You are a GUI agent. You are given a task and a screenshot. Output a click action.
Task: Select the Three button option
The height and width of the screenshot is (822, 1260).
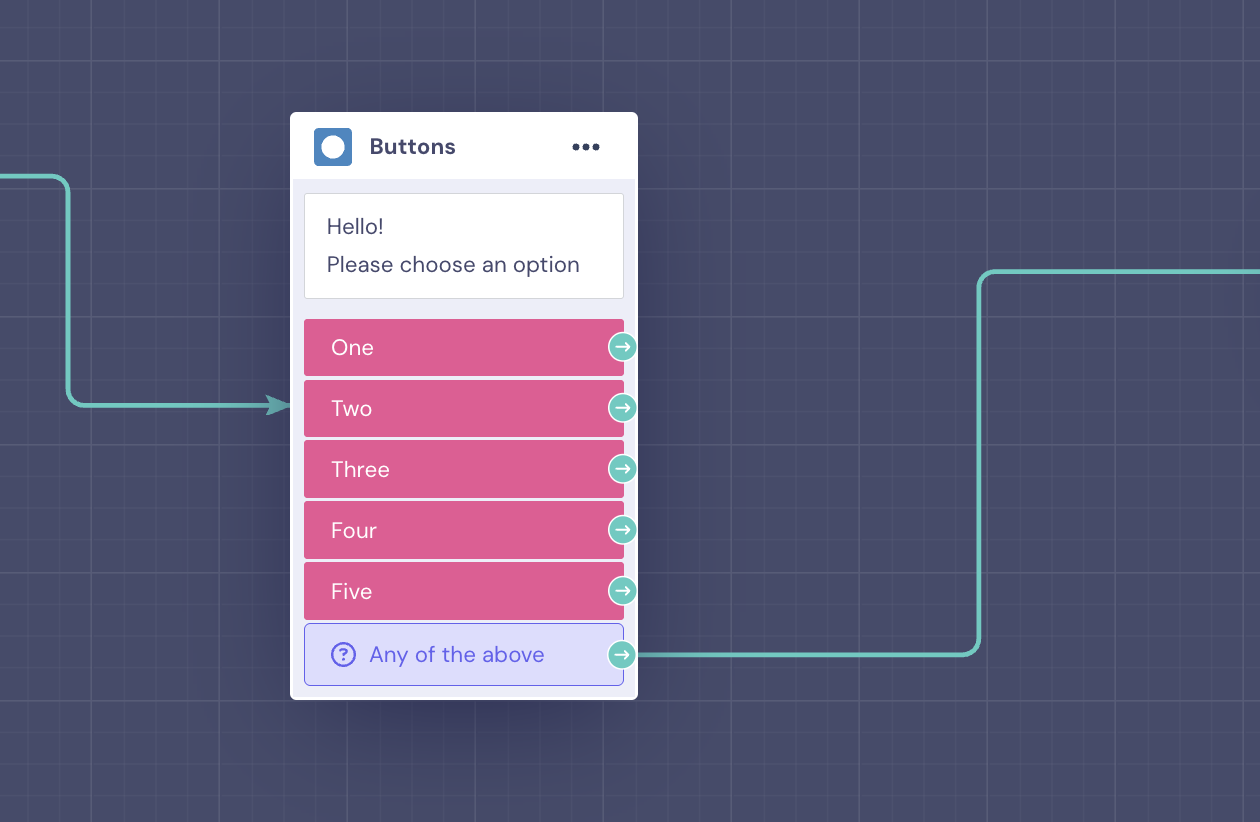[464, 469]
